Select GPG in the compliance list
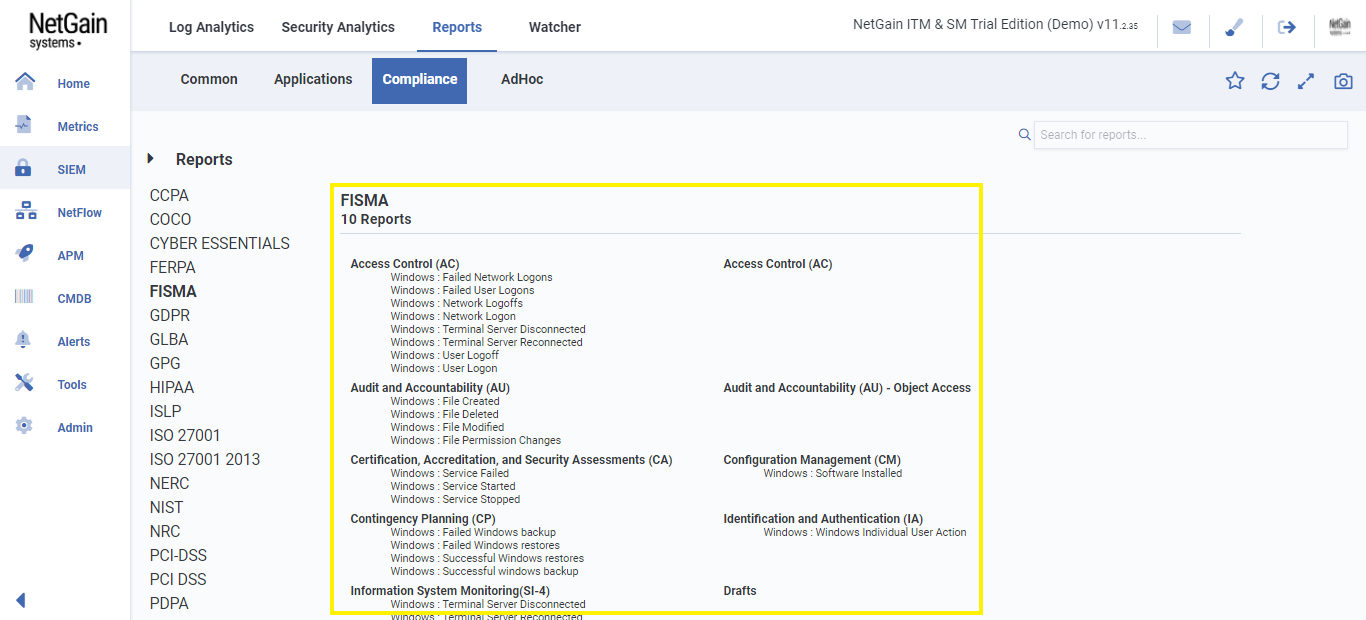This screenshot has height=620, width=1366. click(165, 363)
